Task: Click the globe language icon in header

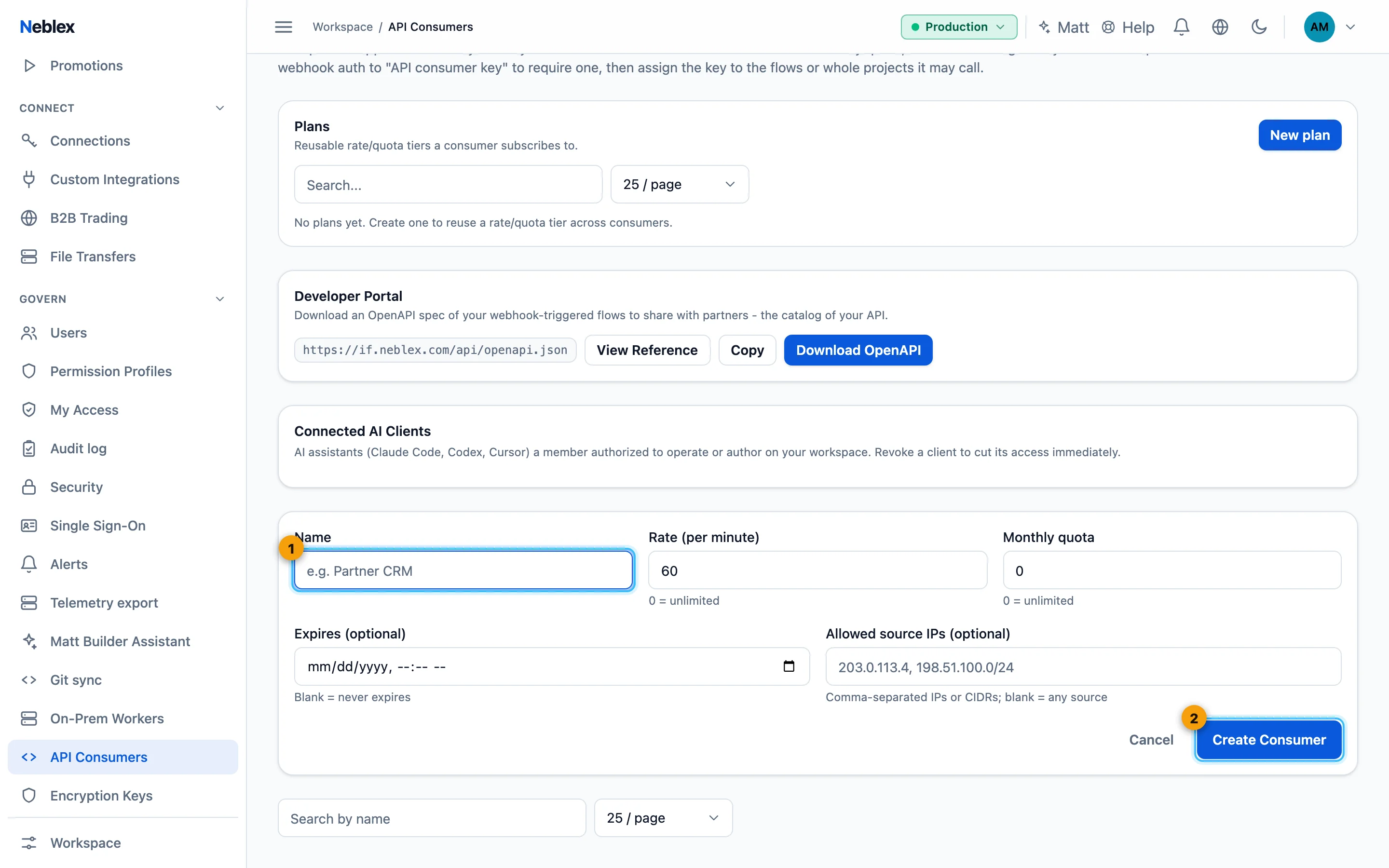Action: tap(1220, 27)
